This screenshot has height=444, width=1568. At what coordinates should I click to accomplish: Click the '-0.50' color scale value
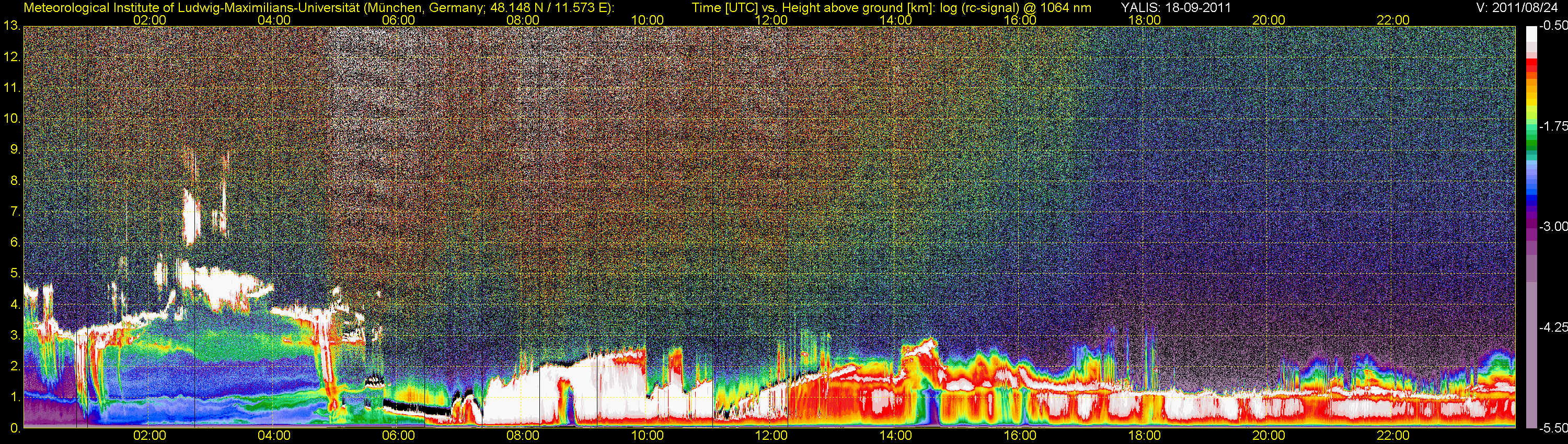[x=1553, y=26]
